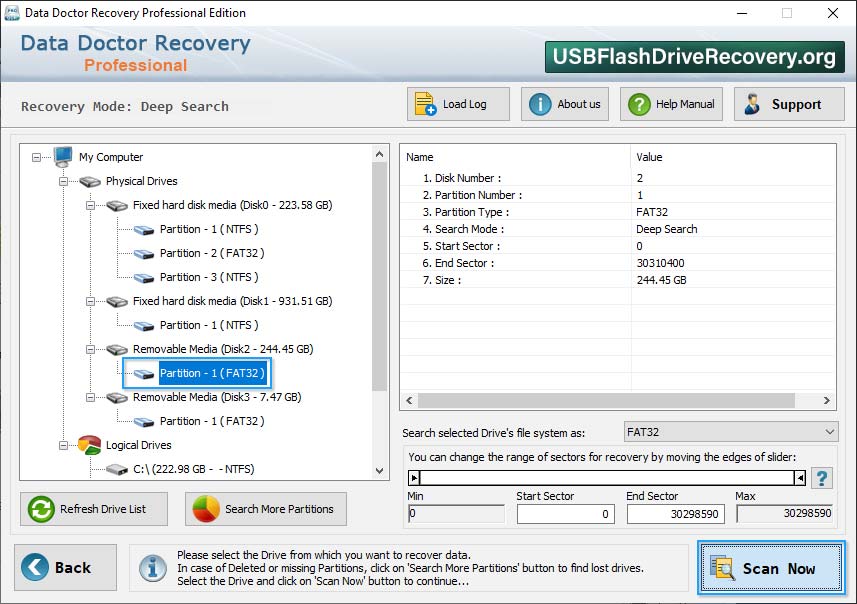The width and height of the screenshot is (857, 604).
Task: Collapse the Disk1 fixed hard disk node
Action: 91,301
